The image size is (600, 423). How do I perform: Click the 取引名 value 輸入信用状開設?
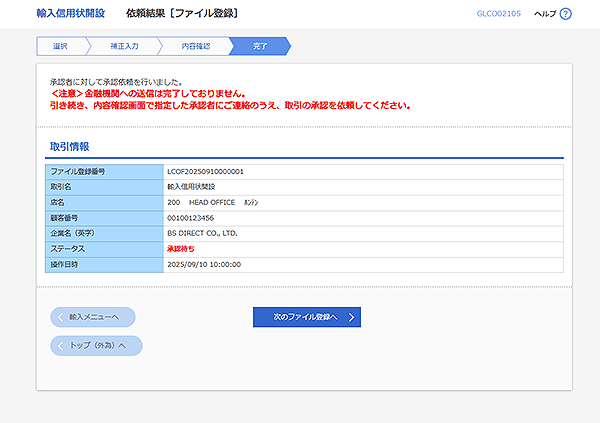click(191, 187)
